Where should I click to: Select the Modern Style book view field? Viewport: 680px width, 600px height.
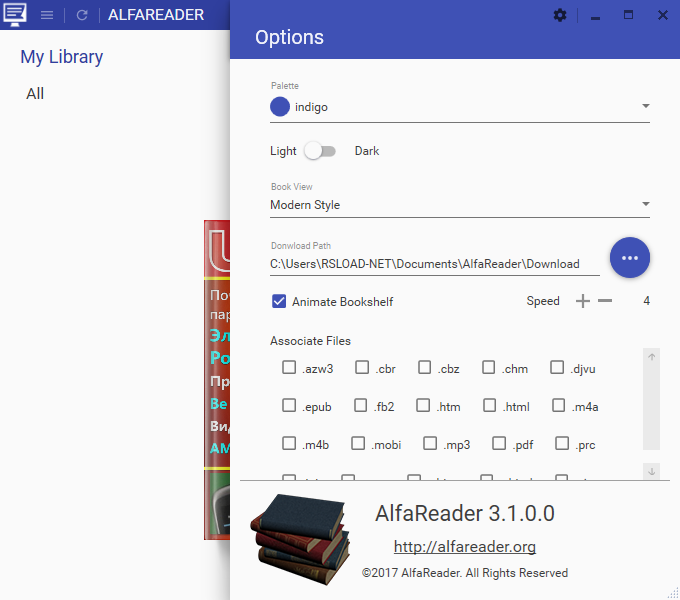[x=460, y=205]
